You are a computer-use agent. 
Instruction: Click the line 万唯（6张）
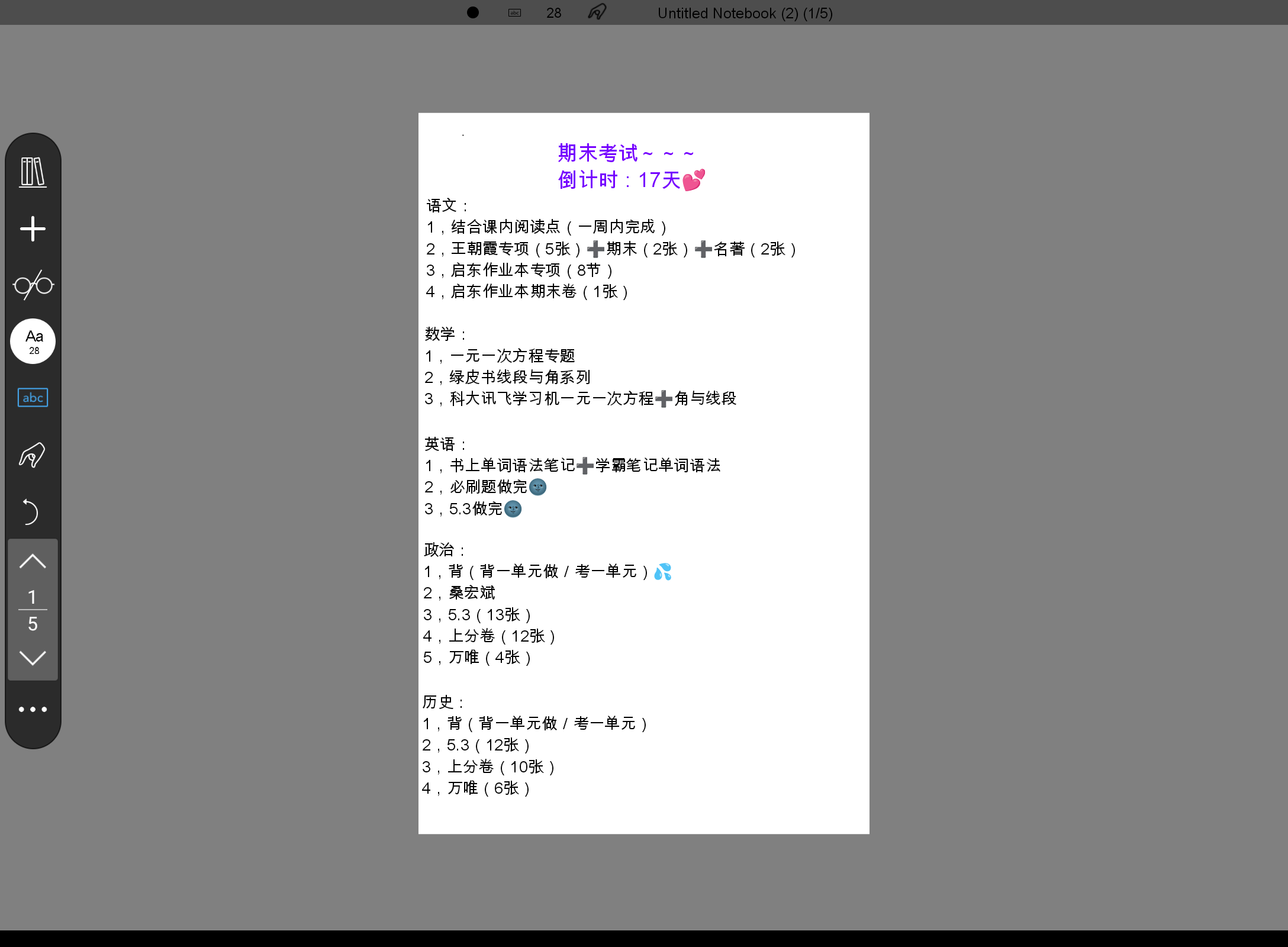point(476,788)
